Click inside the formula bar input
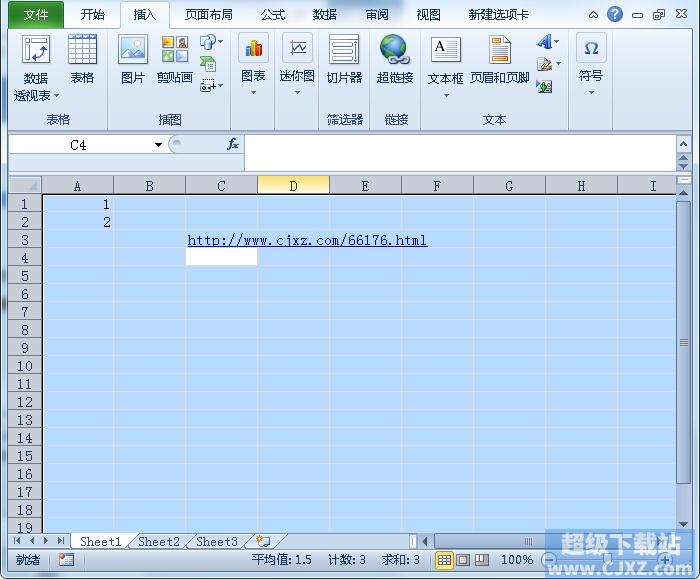 [460, 153]
